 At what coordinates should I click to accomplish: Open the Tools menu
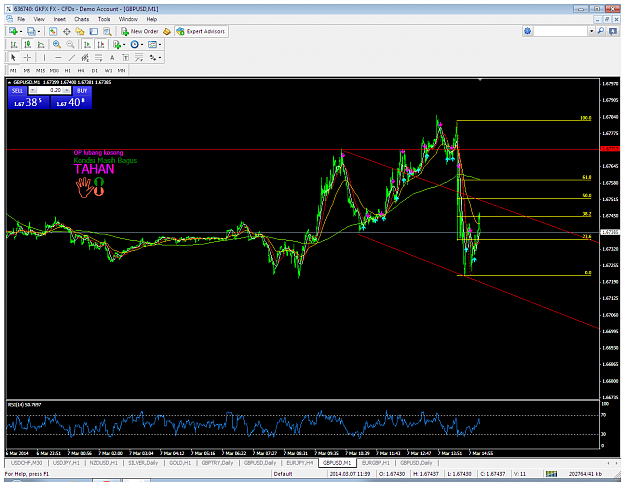pyautogui.click(x=104, y=19)
